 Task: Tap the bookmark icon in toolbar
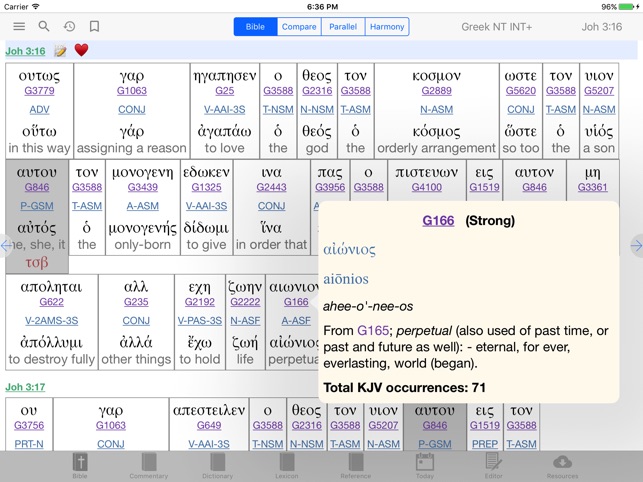pos(94,27)
